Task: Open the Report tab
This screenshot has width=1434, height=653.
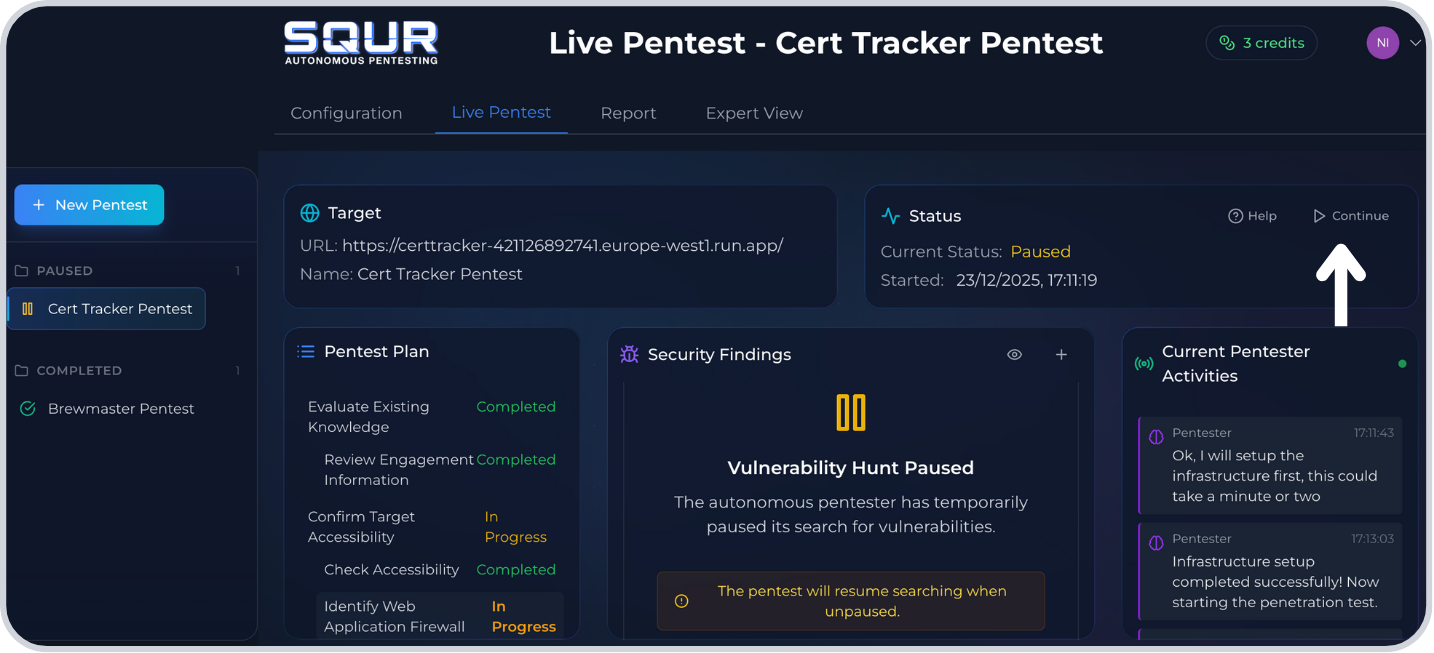Action: (x=628, y=113)
